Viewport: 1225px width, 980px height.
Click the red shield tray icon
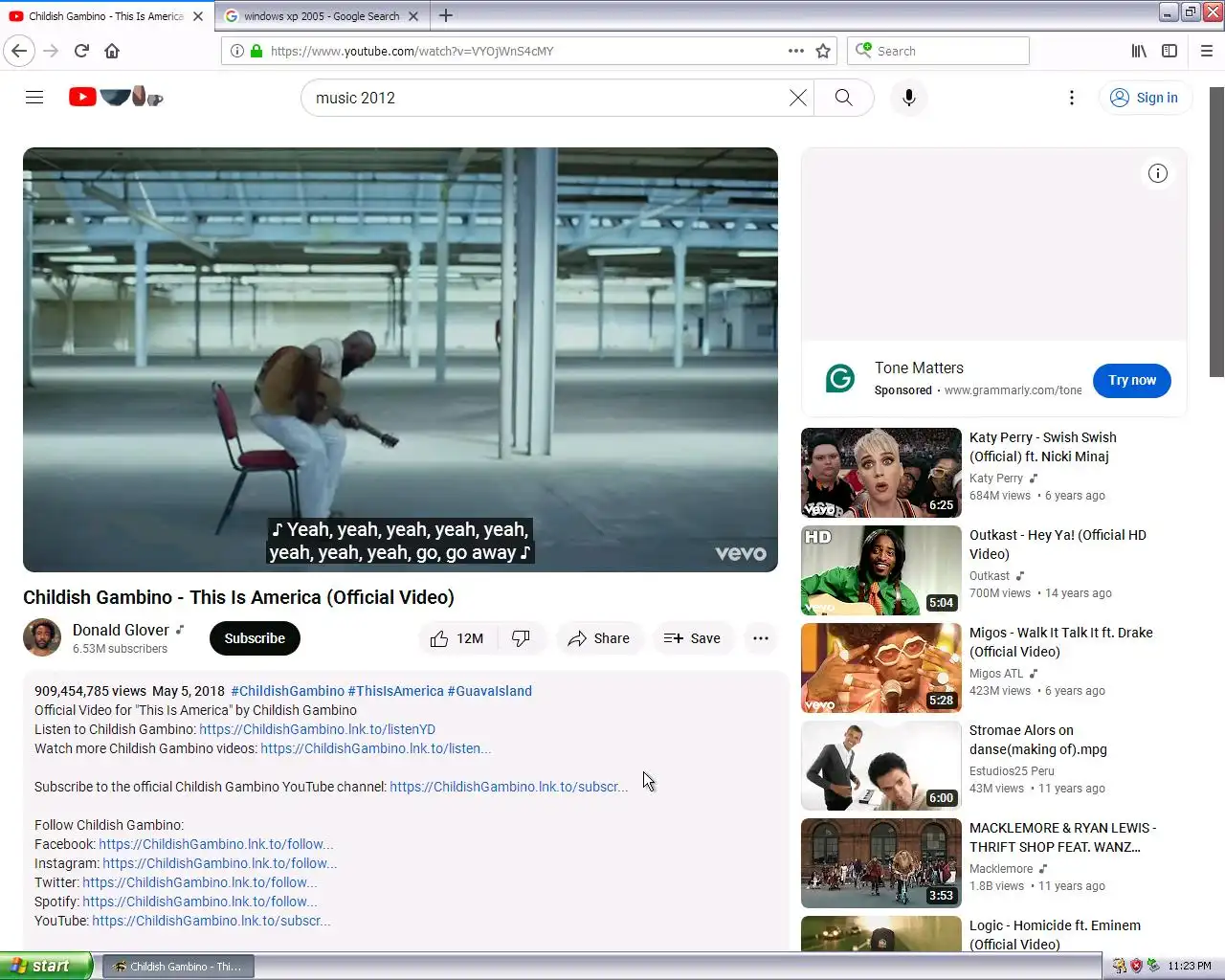(1136, 966)
